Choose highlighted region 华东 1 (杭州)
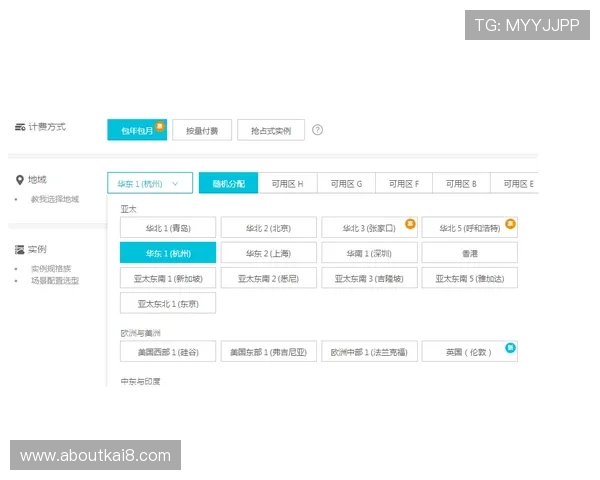 [168, 253]
